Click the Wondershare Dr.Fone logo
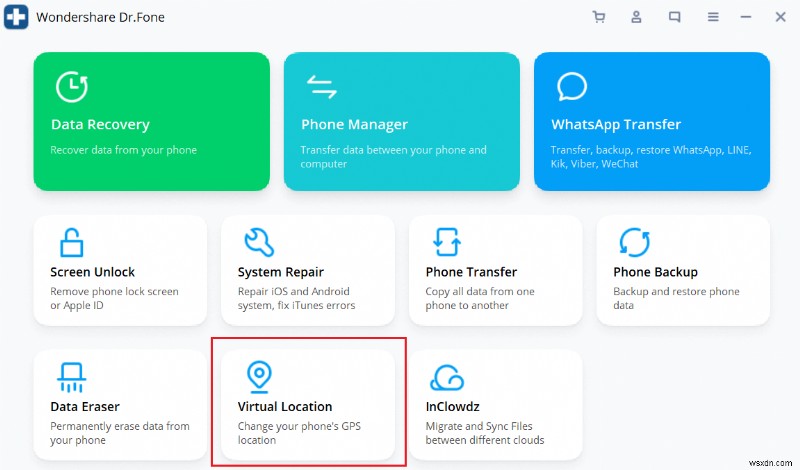Screen dimensions: 800x470 pyautogui.click(x=17, y=17)
